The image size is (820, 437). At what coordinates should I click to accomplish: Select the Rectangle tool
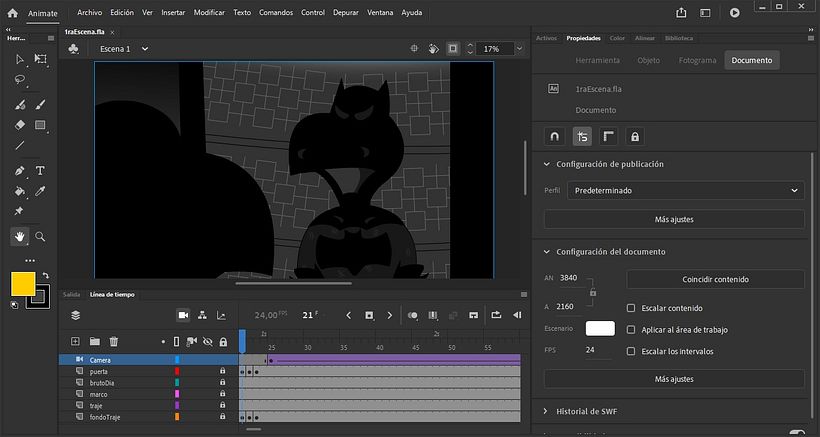pyautogui.click(x=40, y=125)
